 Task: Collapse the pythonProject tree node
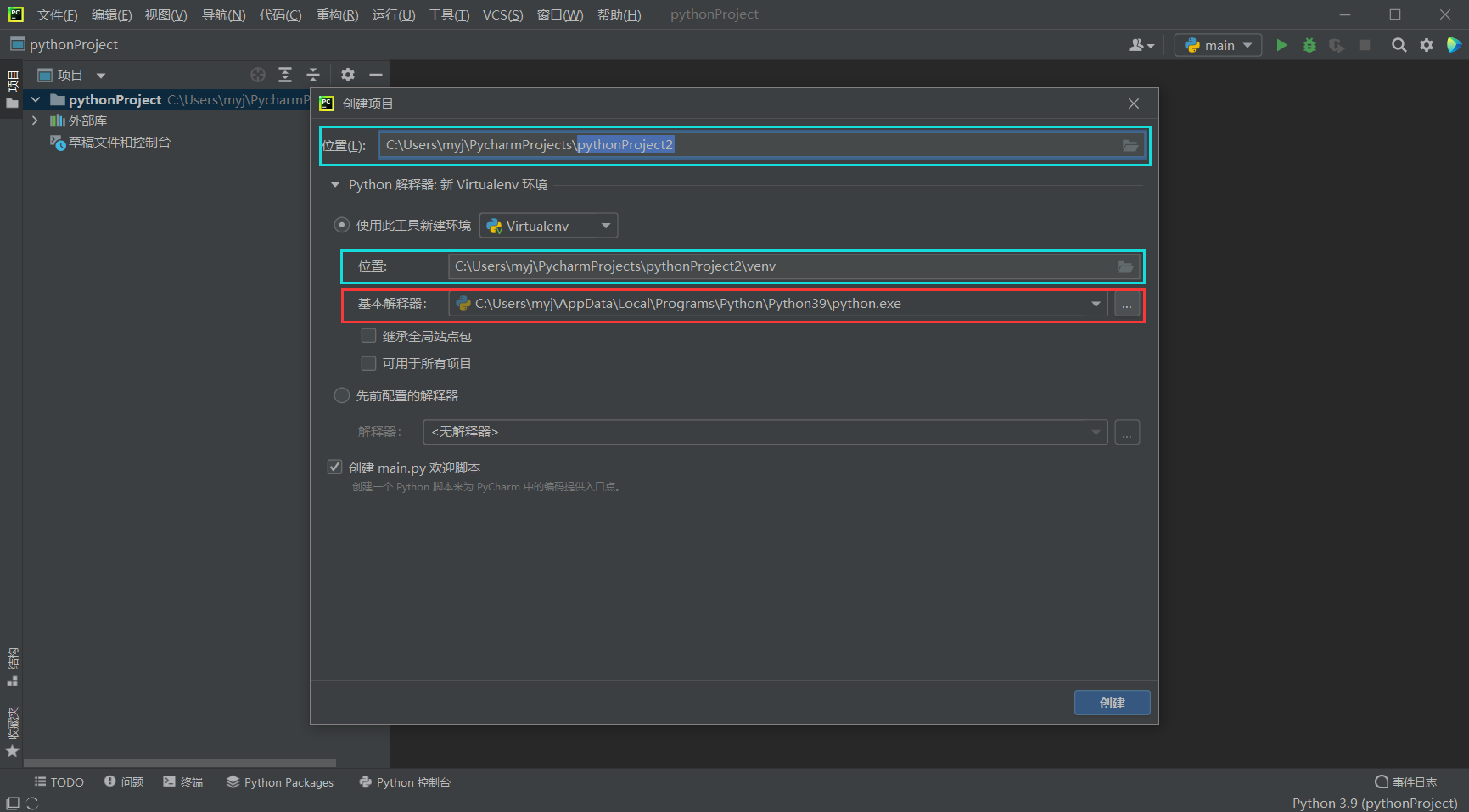click(36, 100)
